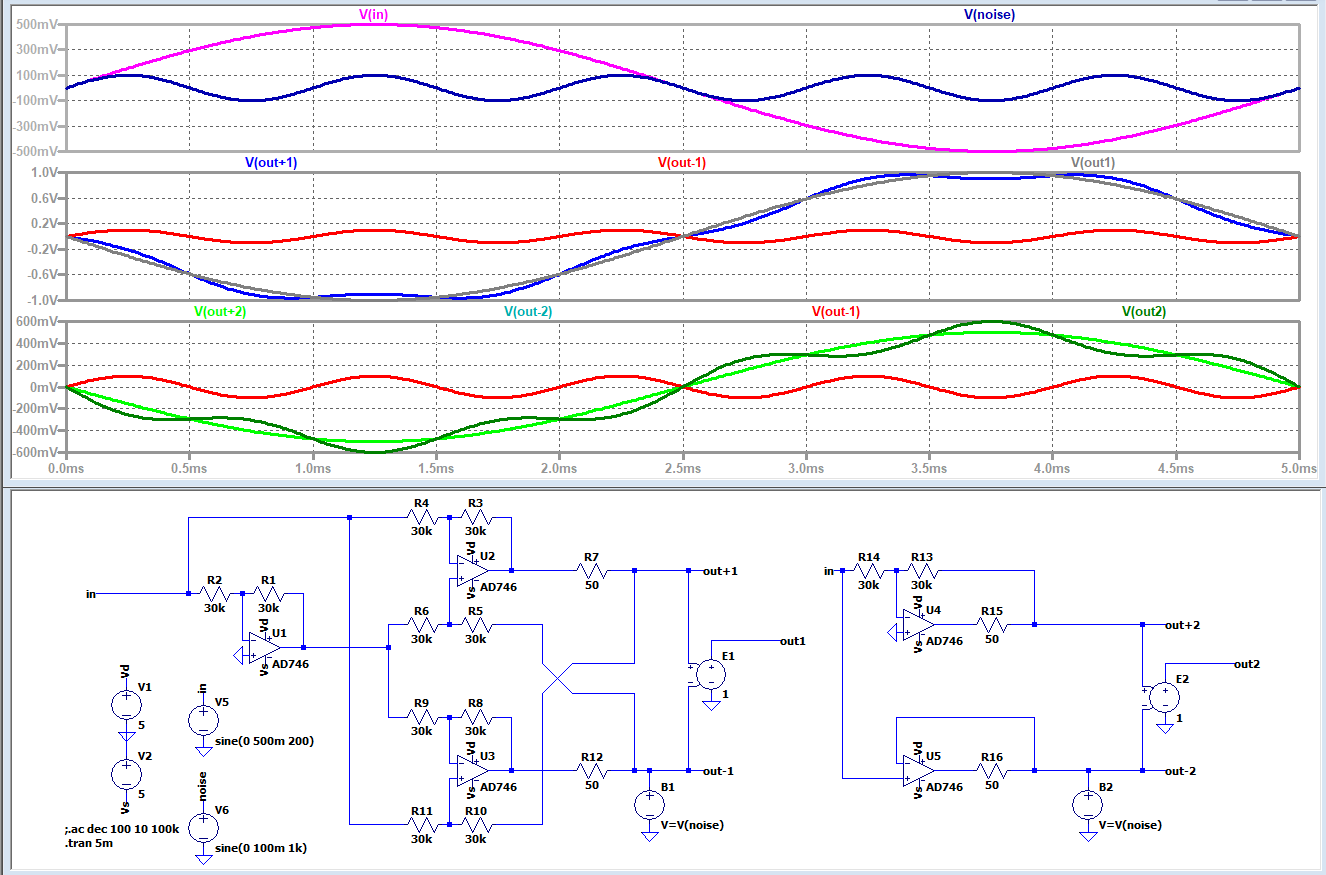Click the V=V(noise) text under B2
Screen dimensions: 1326x875
[1130, 825]
